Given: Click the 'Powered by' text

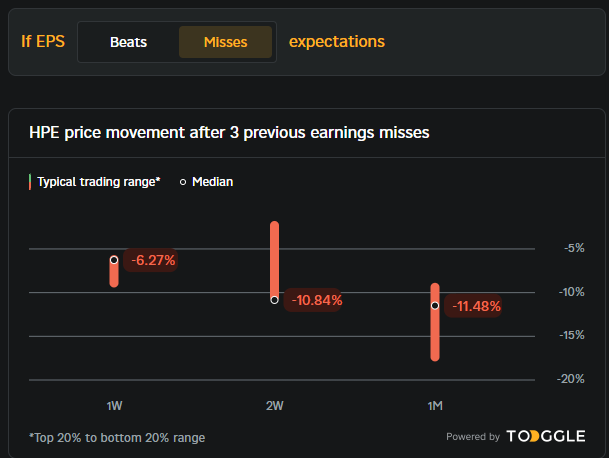Looking at the screenshot, I should click(473, 437).
